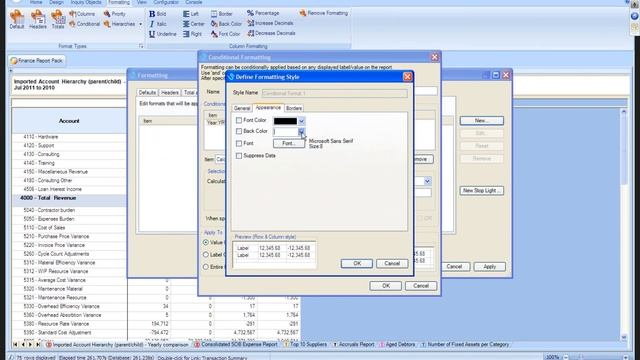Open the Formatting ribbon tab
The image size is (640, 360).
119,2
